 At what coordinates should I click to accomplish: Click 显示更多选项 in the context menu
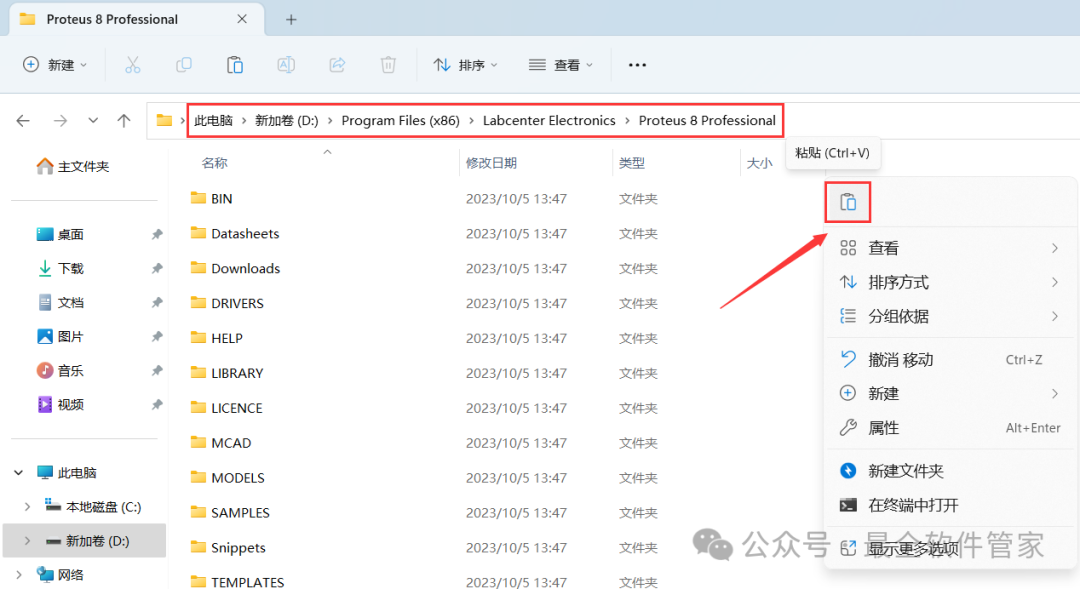click(912, 545)
